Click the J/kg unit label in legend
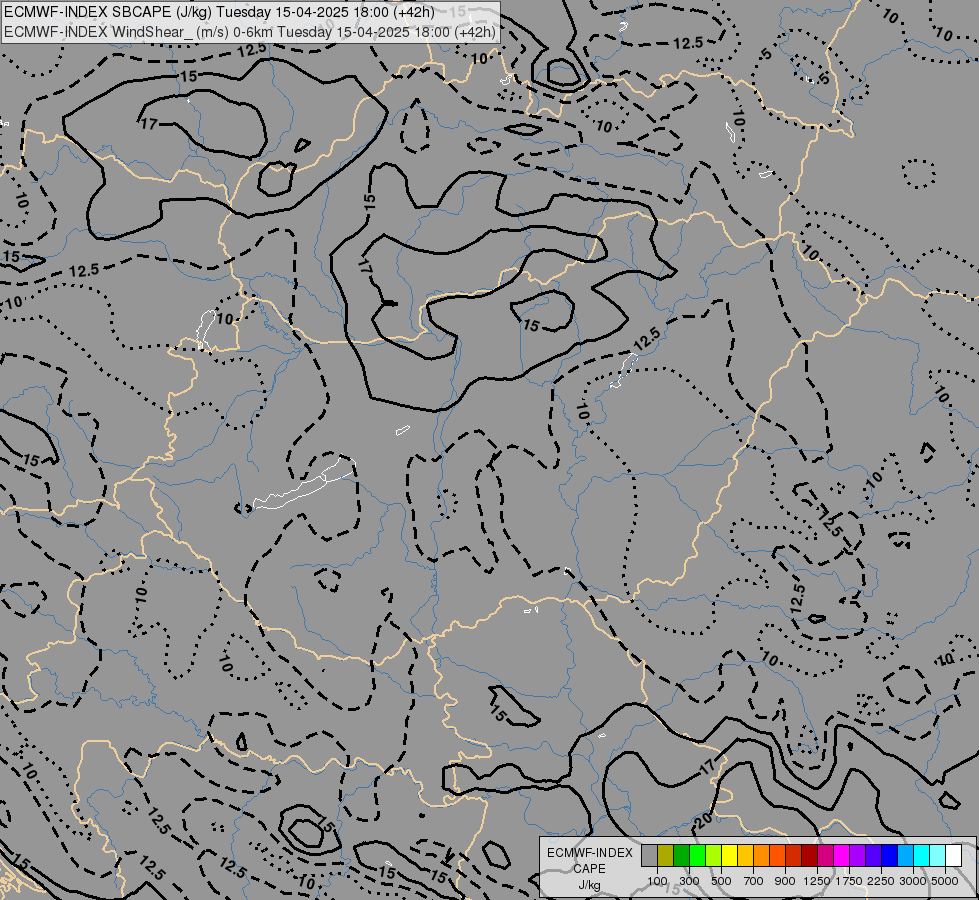 click(x=589, y=885)
